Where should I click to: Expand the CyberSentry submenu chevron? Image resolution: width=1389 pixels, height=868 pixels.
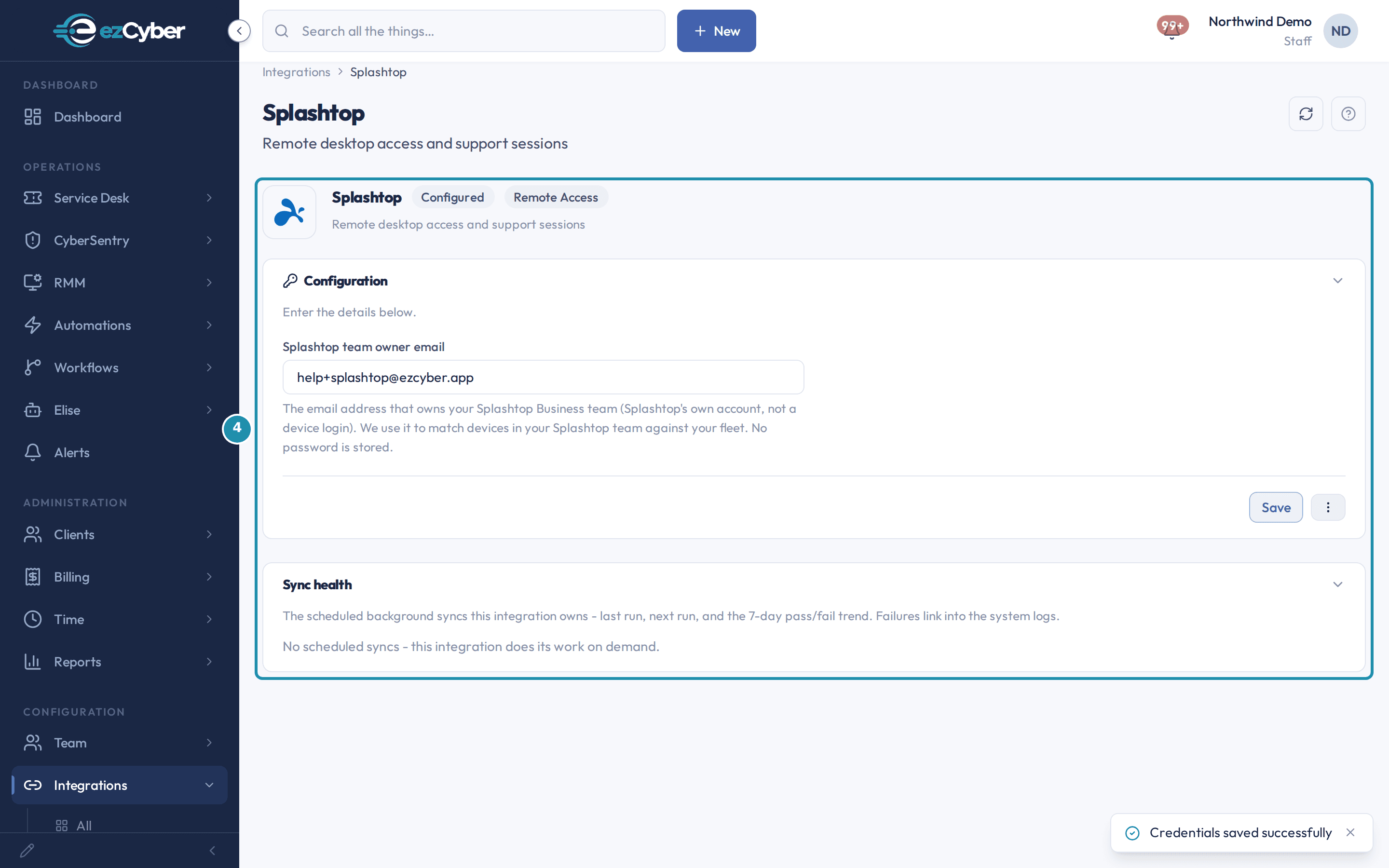point(209,240)
